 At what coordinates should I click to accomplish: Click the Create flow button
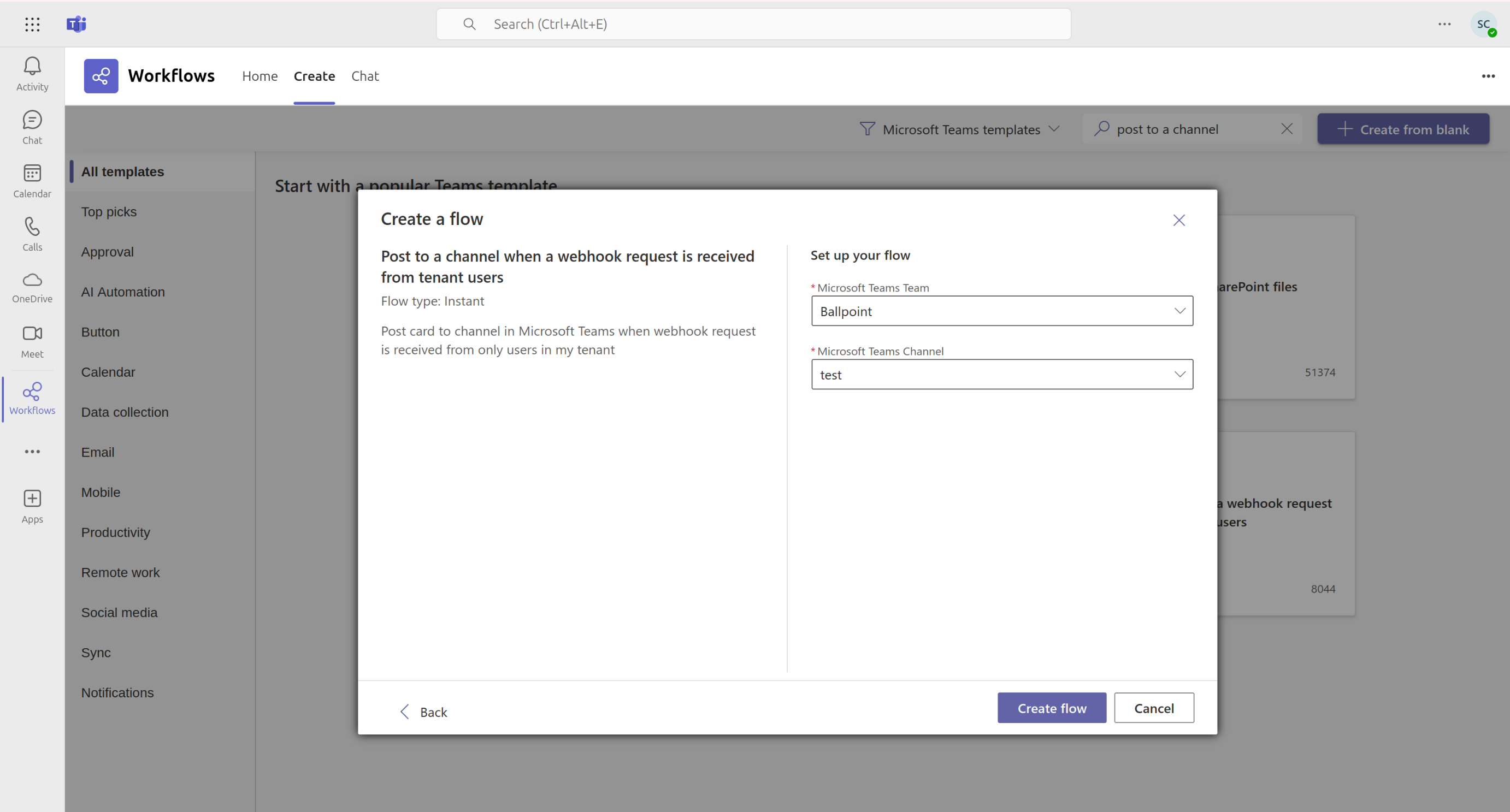[x=1051, y=708]
